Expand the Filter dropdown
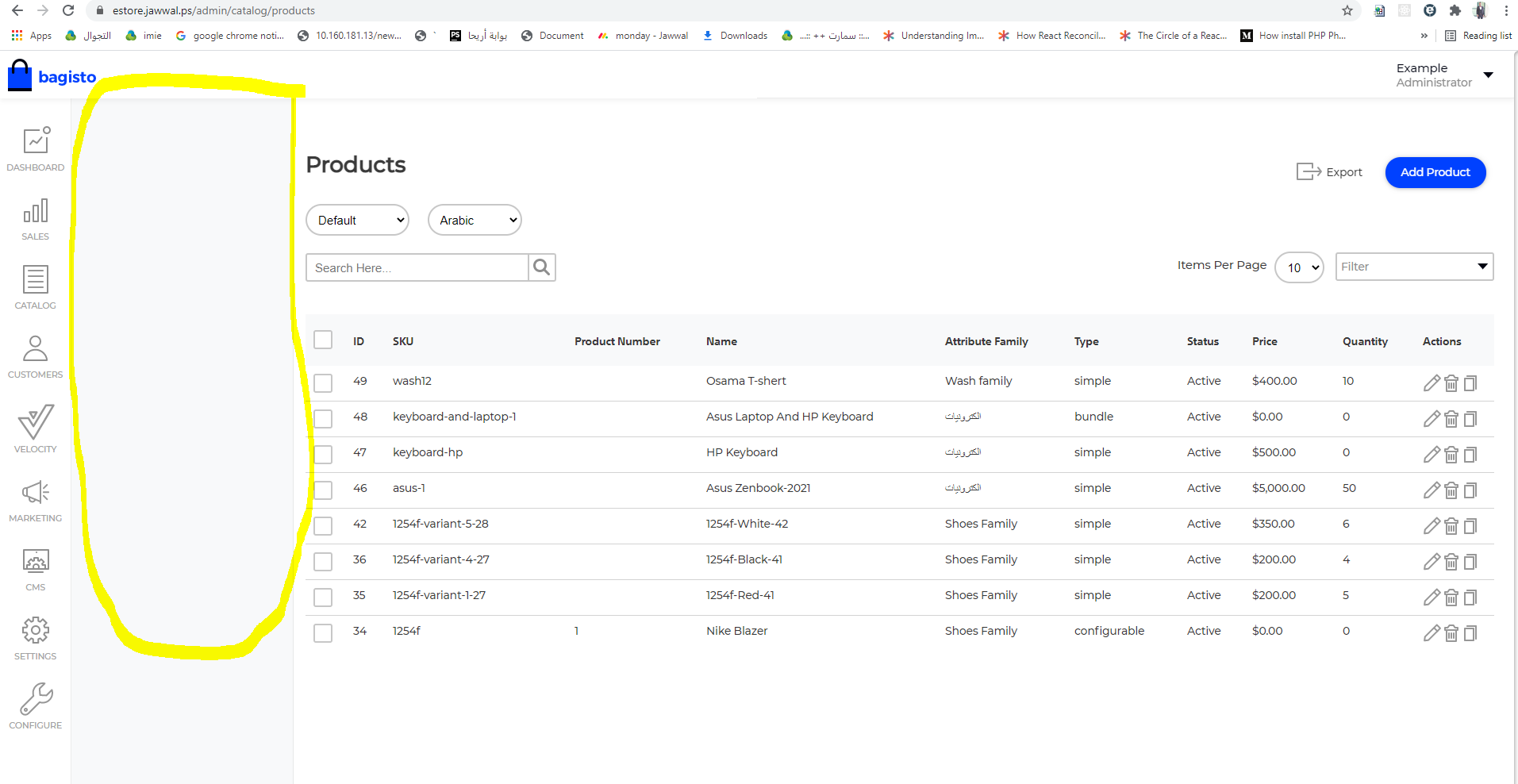 click(x=1414, y=267)
